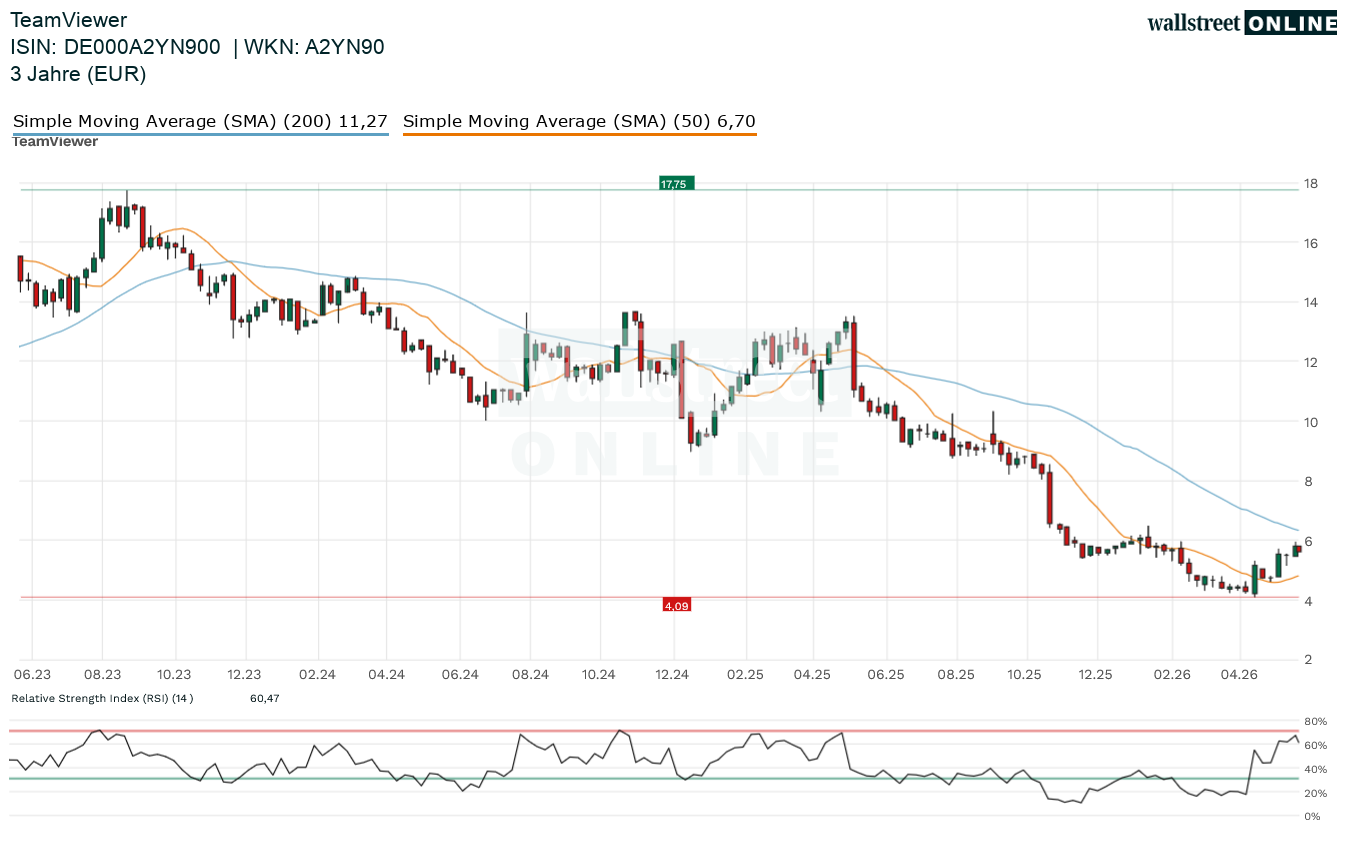The image size is (1349, 843).
Task: Click the RSI value 60,47
Action: 265,698
